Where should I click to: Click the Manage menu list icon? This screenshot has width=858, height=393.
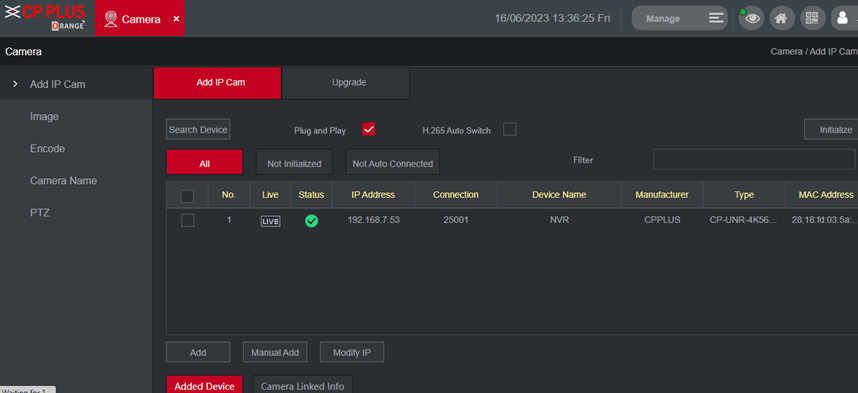click(716, 18)
